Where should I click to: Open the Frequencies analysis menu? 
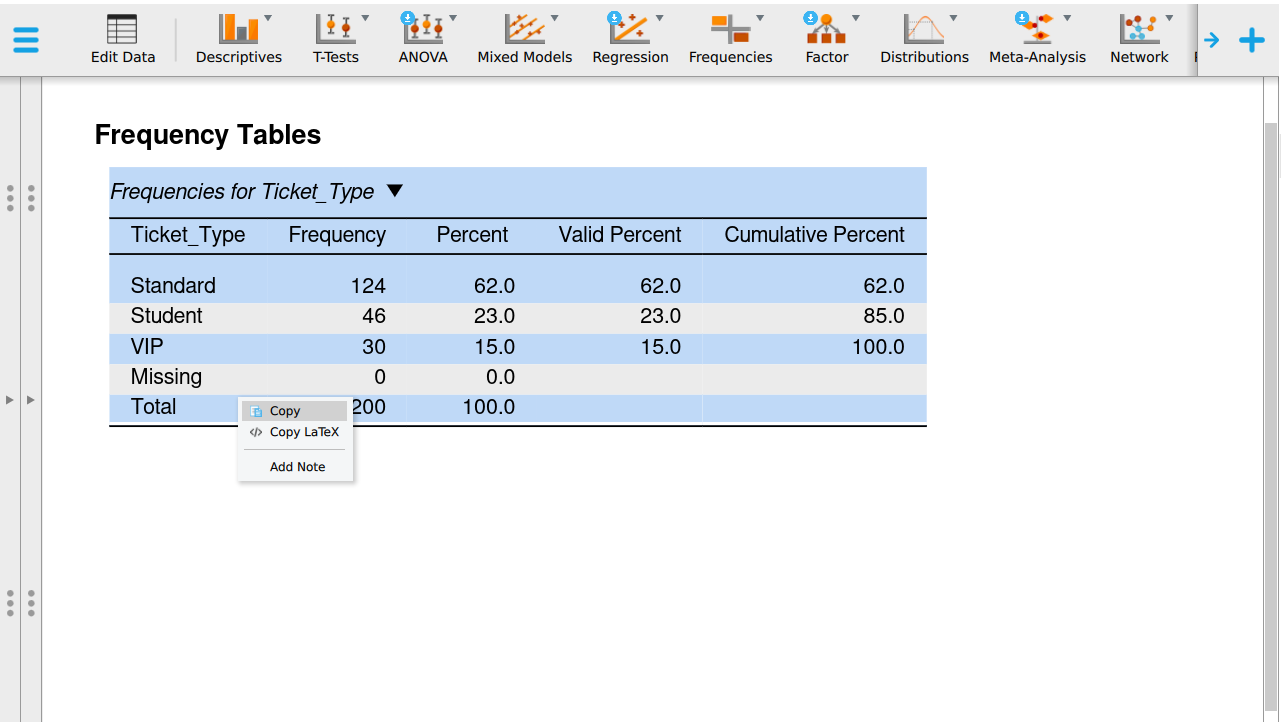pos(731,39)
